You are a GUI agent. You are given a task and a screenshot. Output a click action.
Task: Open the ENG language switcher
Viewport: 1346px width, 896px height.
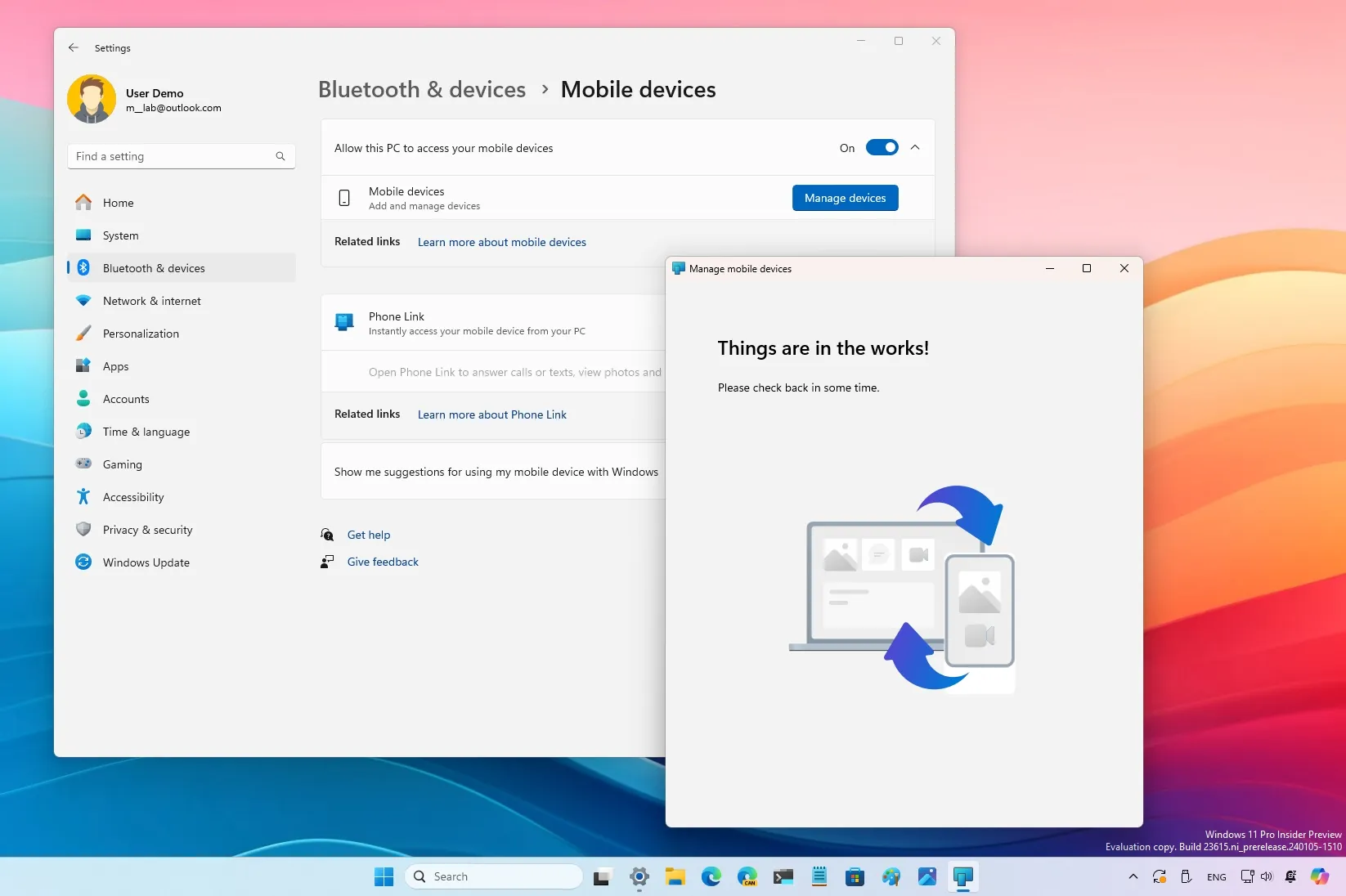1216,876
